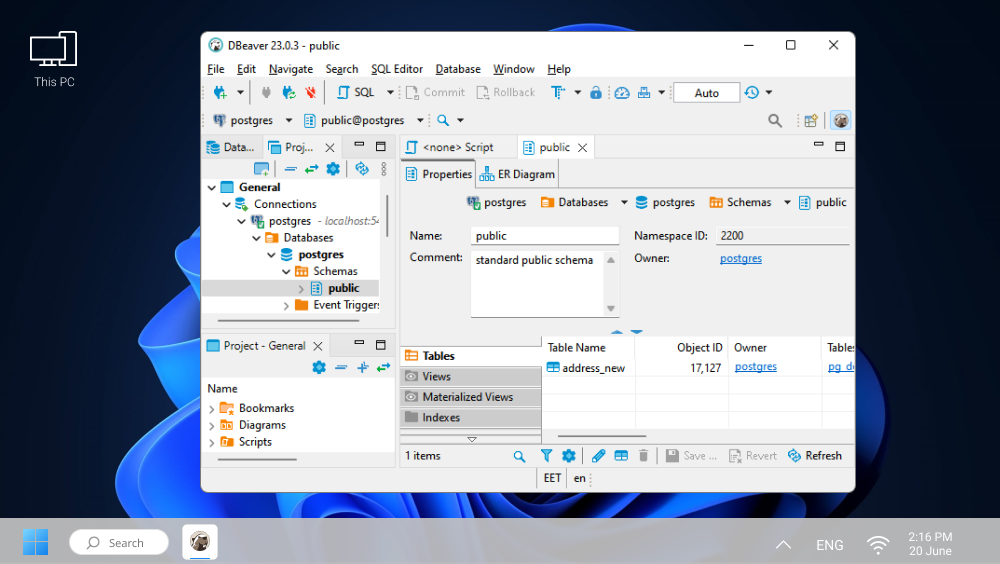Click the search magnifier in bottom toolbar
This screenshot has height=564, width=1000.
tap(519, 456)
